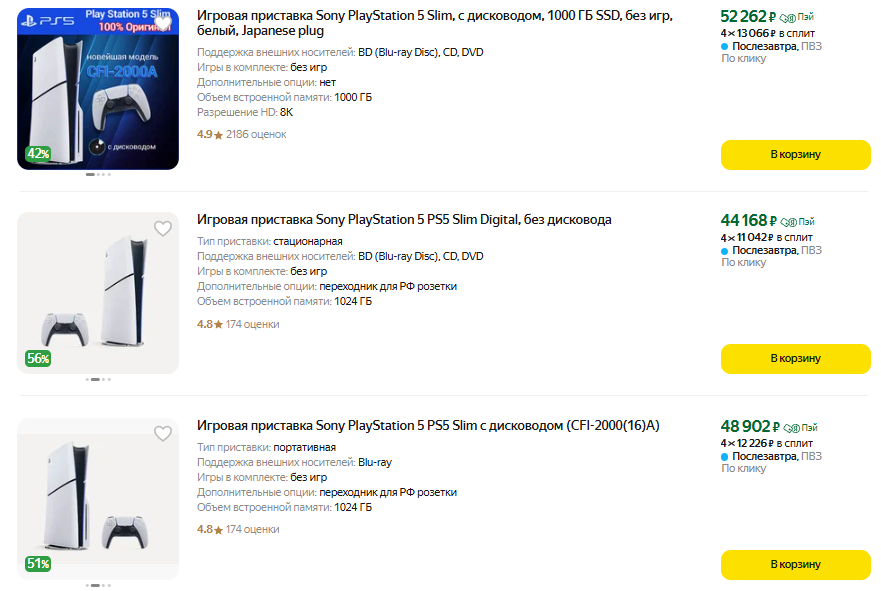Click first product image thumbnail
881x591 pixels.
pos(98,88)
